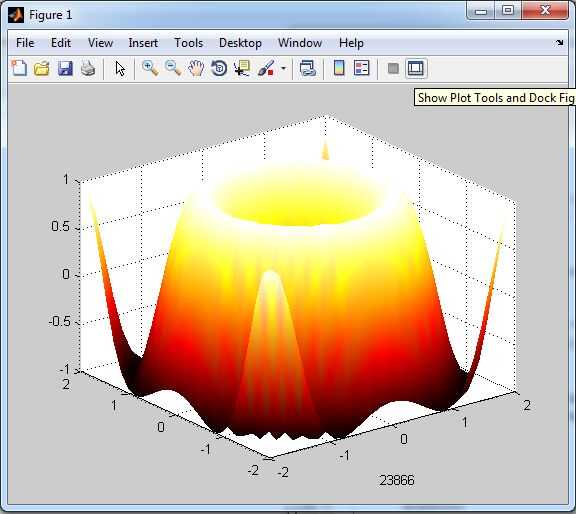The height and width of the screenshot is (514, 576).
Task: Save figure using the floppy disk icon
Action: click(65, 68)
